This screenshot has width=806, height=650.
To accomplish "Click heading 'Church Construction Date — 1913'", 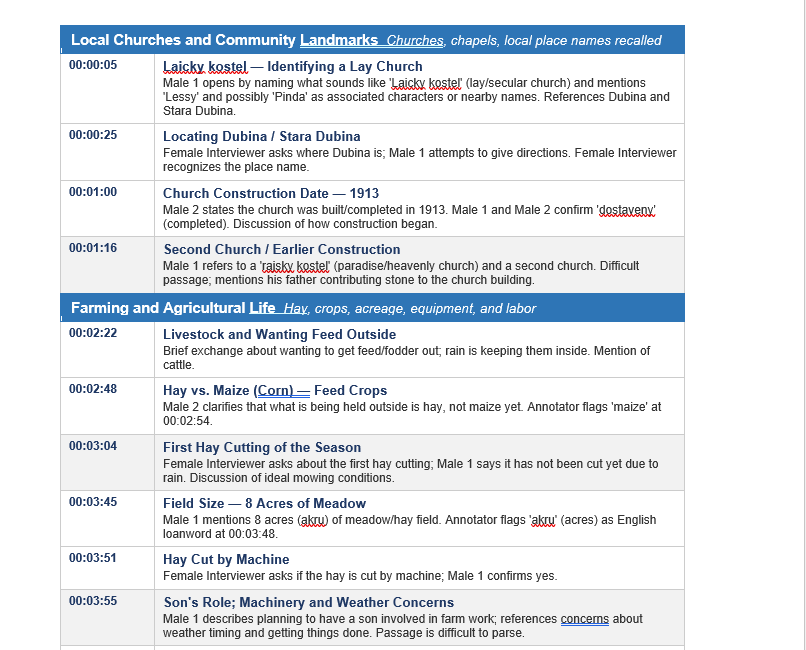I will (x=271, y=194).
